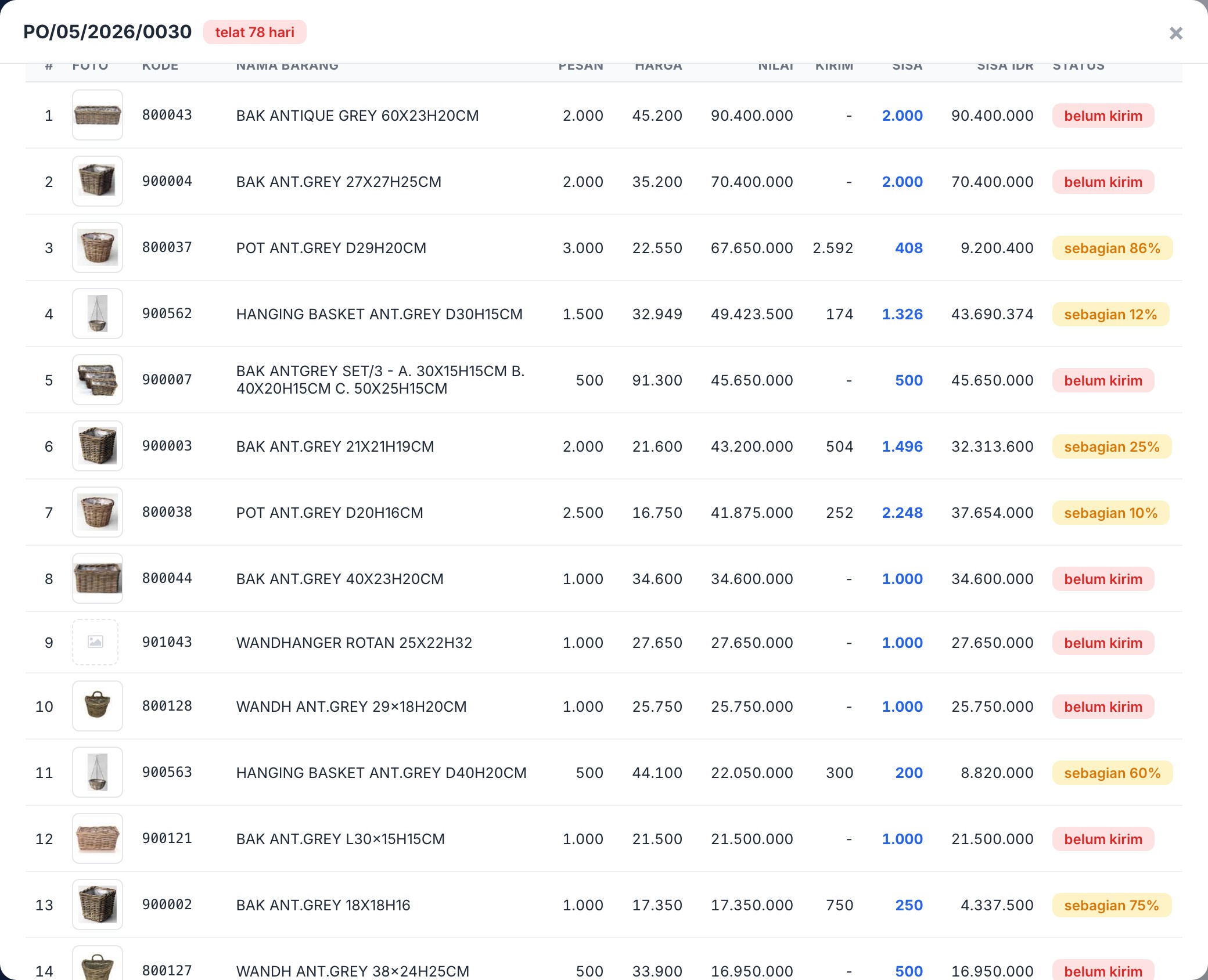Click sisa IDR value 8.820.000
Viewport: 1208px width, 980px height.
tap(997, 773)
